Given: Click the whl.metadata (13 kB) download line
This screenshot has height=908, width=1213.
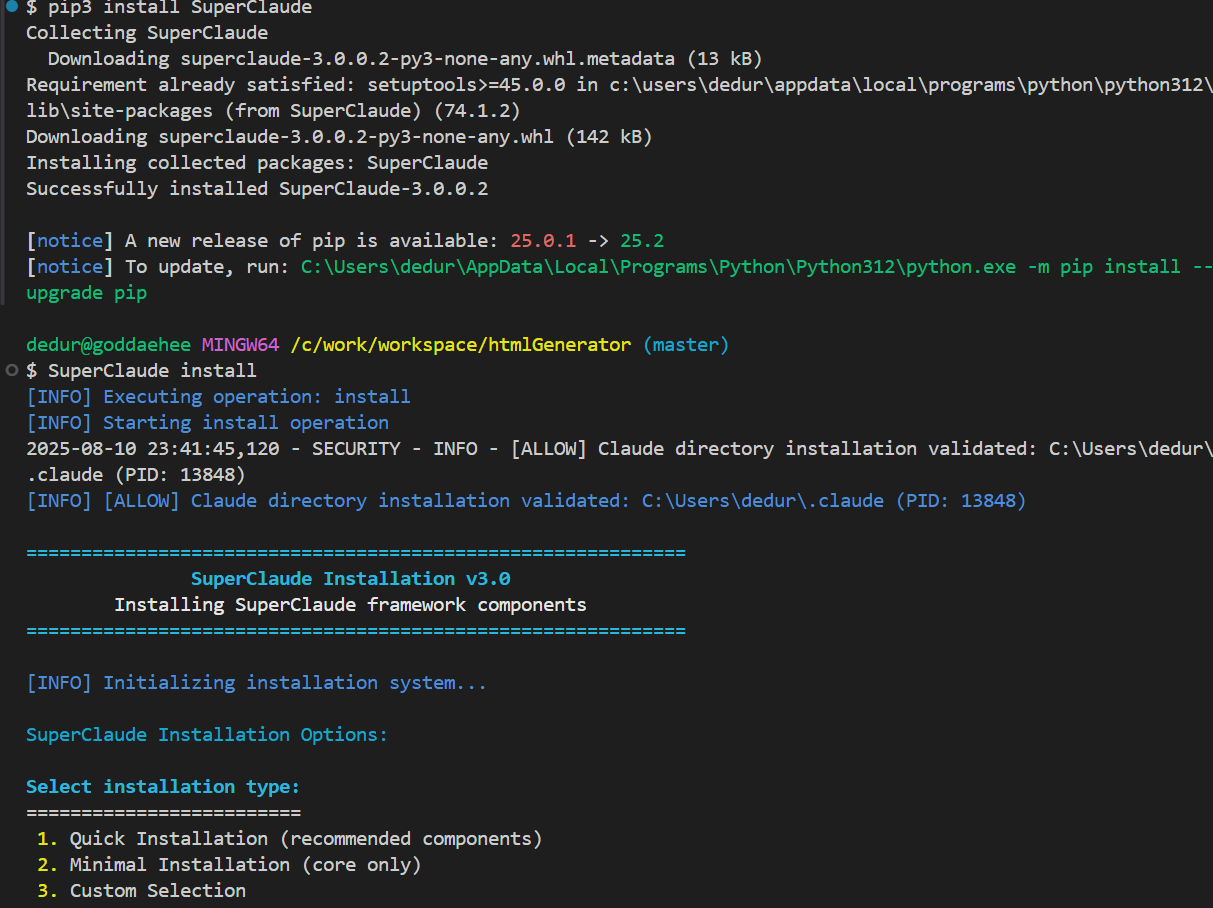Looking at the screenshot, I should 405,59.
